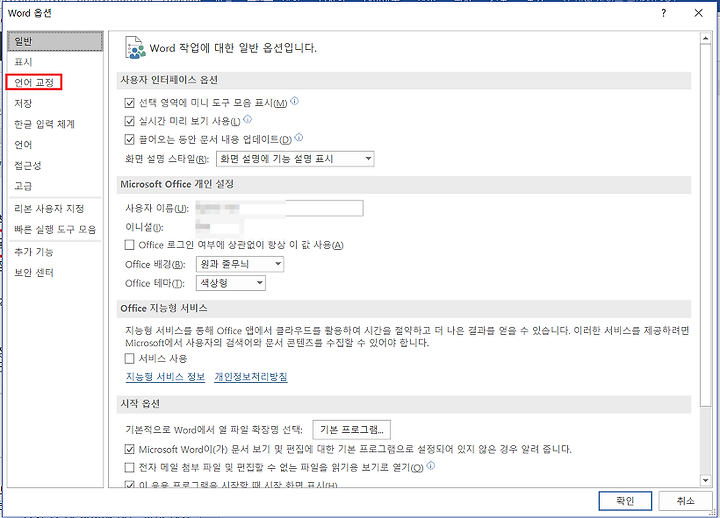Image resolution: width=720 pixels, height=518 pixels.
Task: Toggle 끌어오는 동안 문서 내용 업데이트 checkbox
Action: pos(129,139)
